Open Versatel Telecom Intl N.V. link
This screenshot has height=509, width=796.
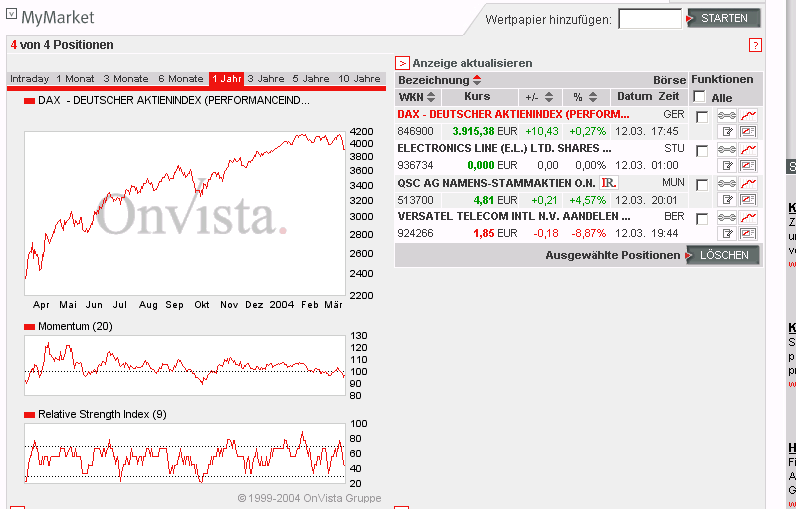point(514,216)
